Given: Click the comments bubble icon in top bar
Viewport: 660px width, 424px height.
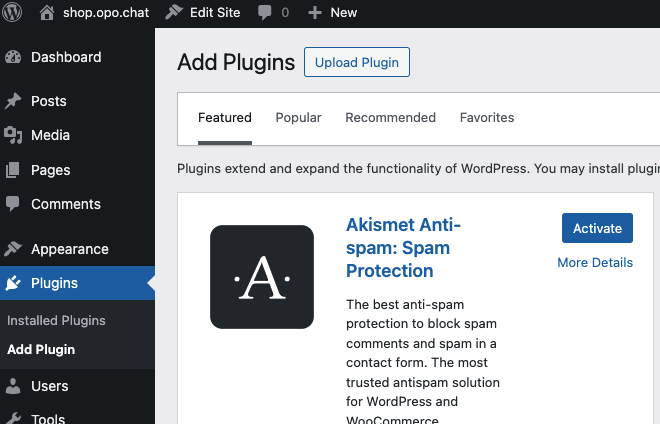Looking at the screenshot, I should 265,13.
